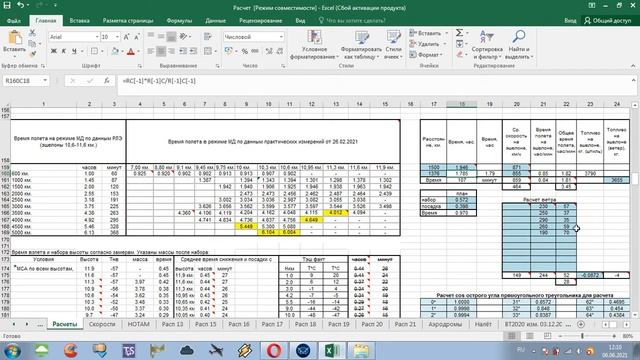Click the zoom slider in status bar
The height and width of the screenshot is (360, 640).
[x=582, y=336]
